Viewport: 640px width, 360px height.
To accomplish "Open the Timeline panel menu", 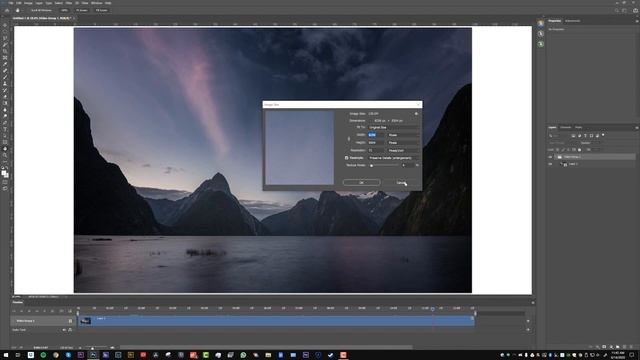I will point(533,302).
